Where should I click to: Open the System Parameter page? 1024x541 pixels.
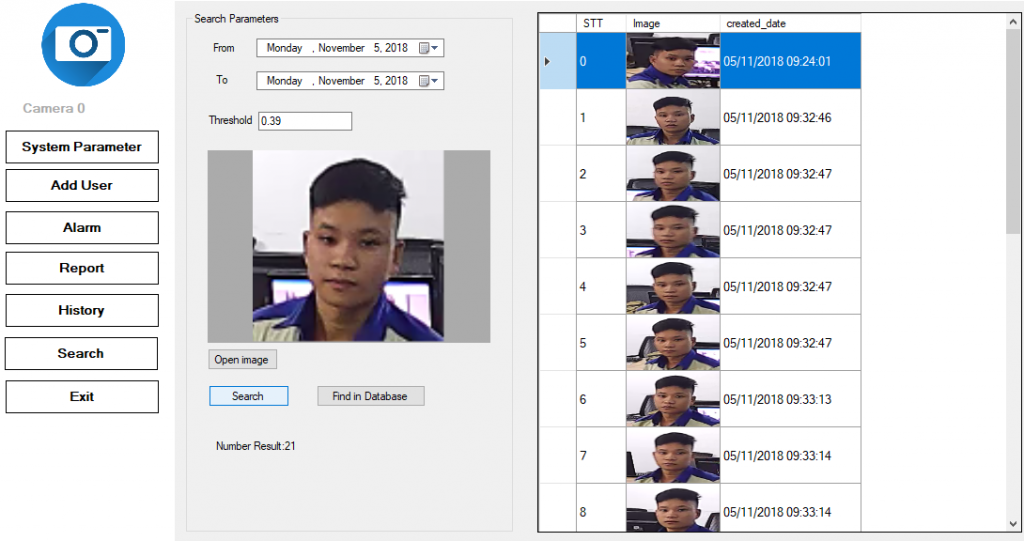click(x=82, y=147)
